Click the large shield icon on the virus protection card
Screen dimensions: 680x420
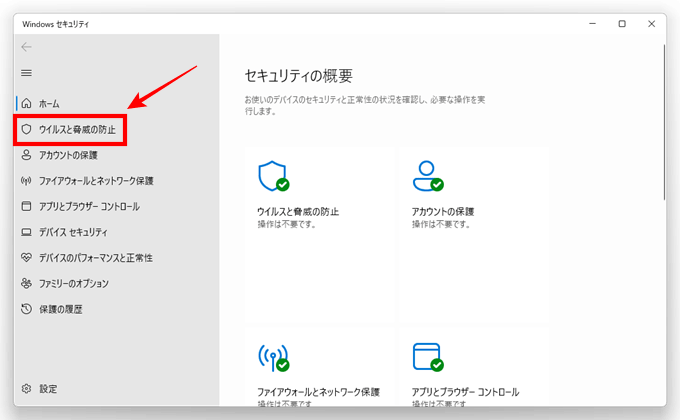(274, 176)
